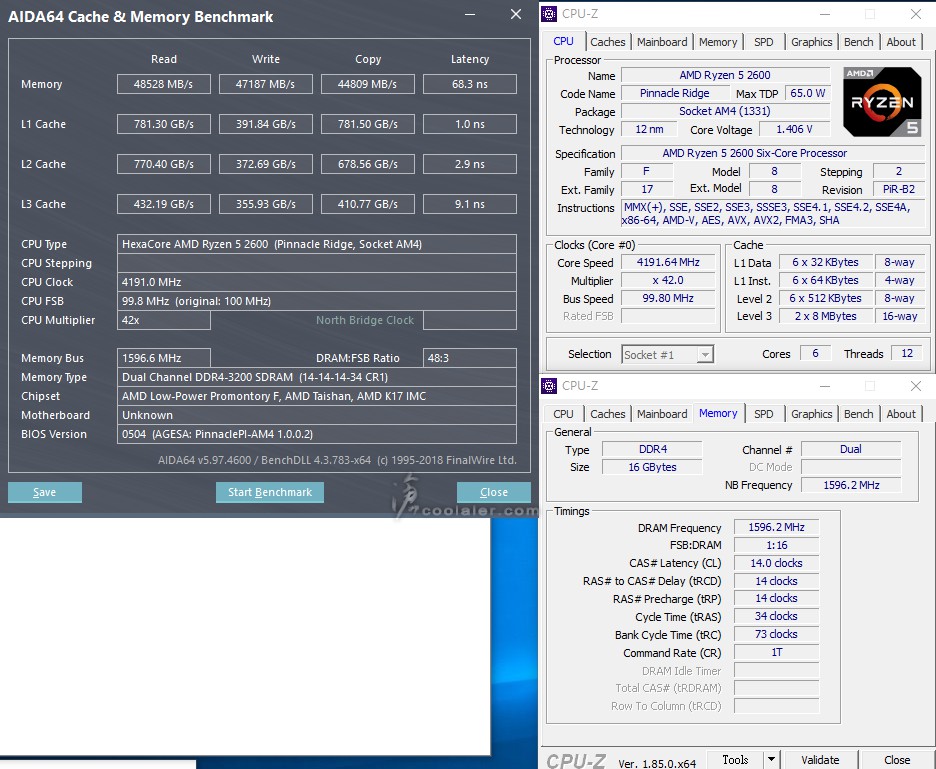Save the AIDA64 benchmark results
This screenshot has height=769, width=936.
(45, 492)
